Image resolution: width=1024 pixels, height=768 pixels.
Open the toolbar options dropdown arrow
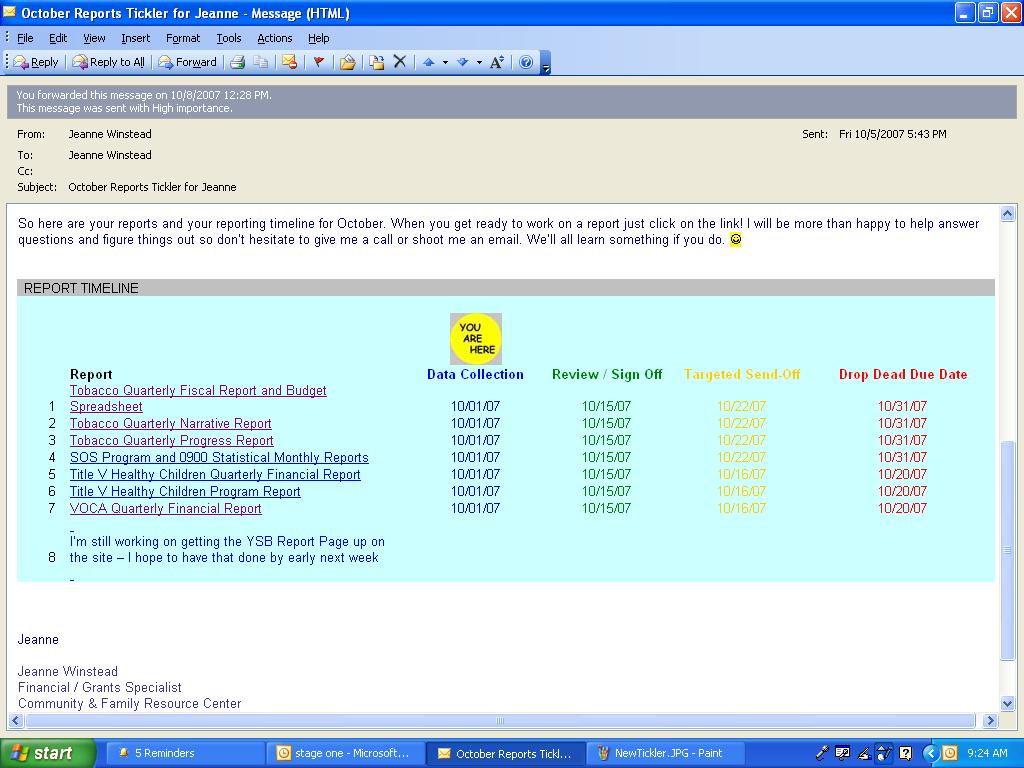(x=546, y=65)
